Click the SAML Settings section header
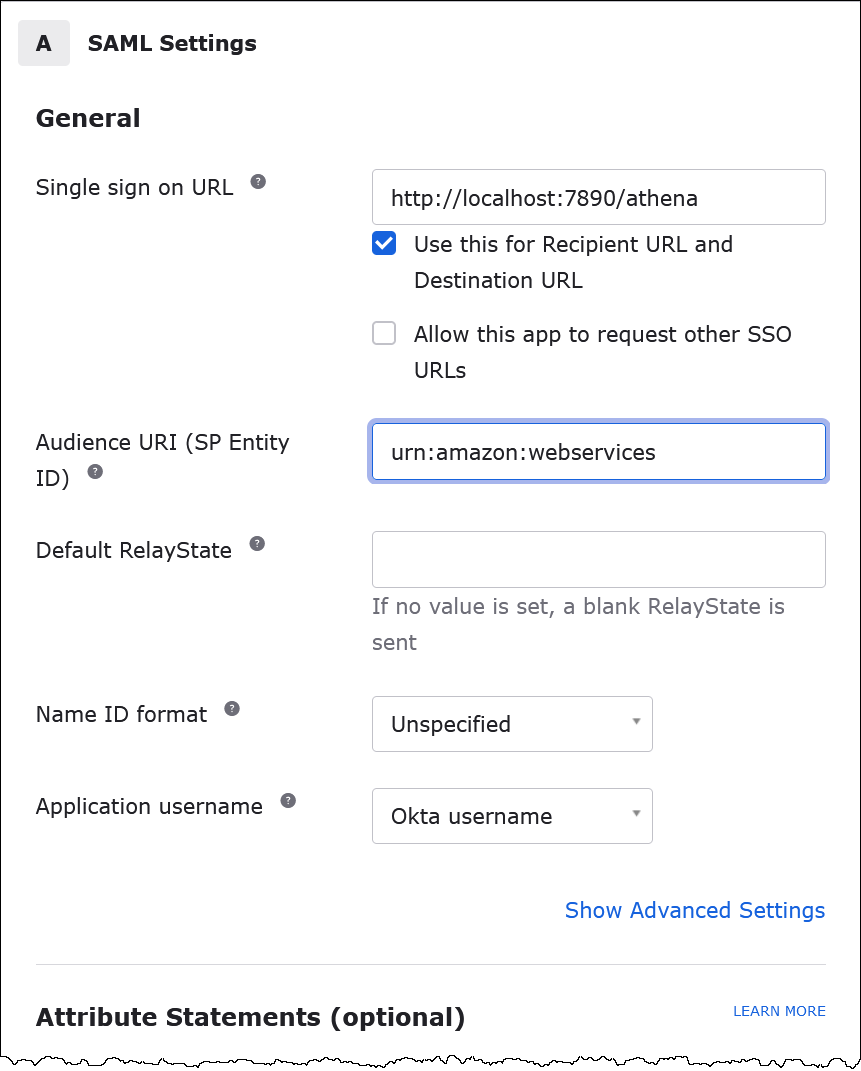 (171, 43)
